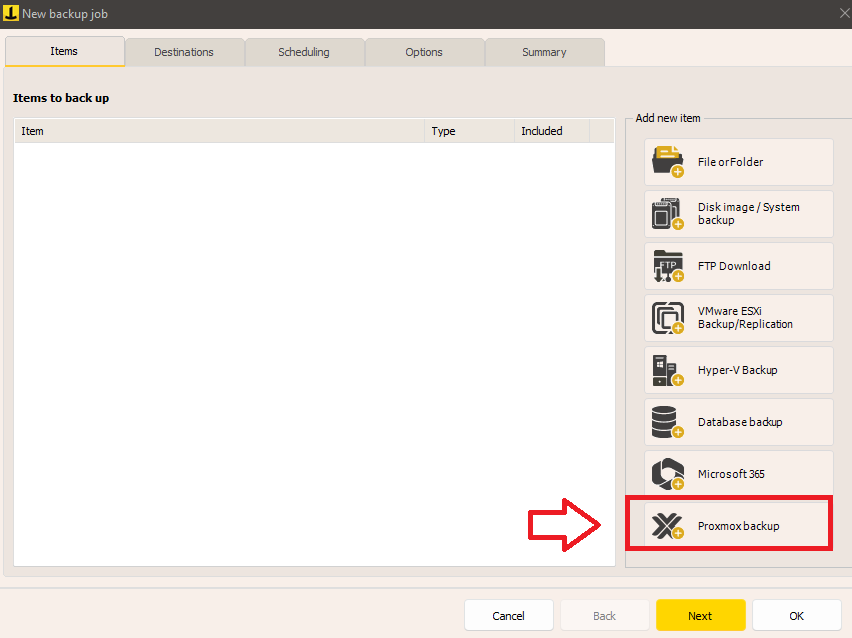
Task: Pick the Hyper-V Backup icon
Action: coord(667,370)
